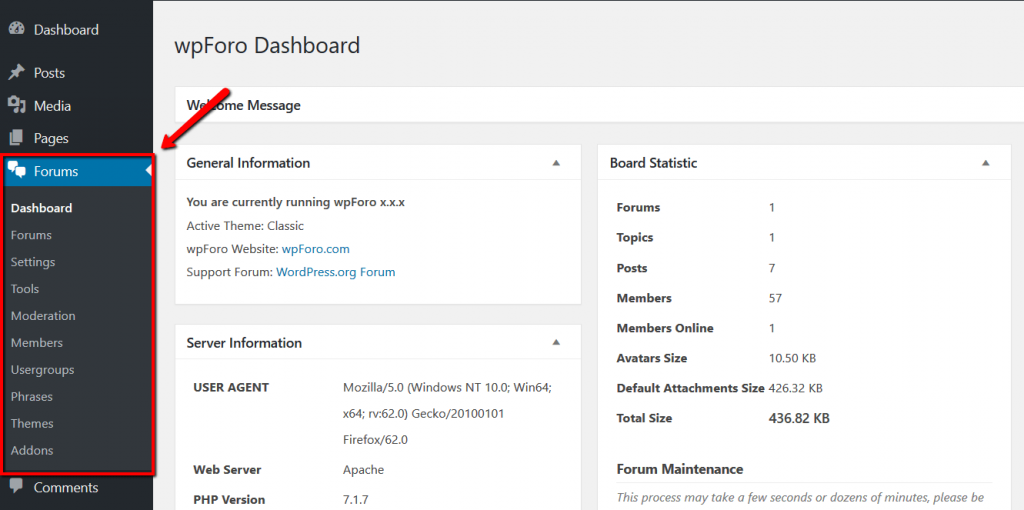Visit the wpForo.com link
The height and width of the screenshot is (510, 1024).
[x=315, y=249]
